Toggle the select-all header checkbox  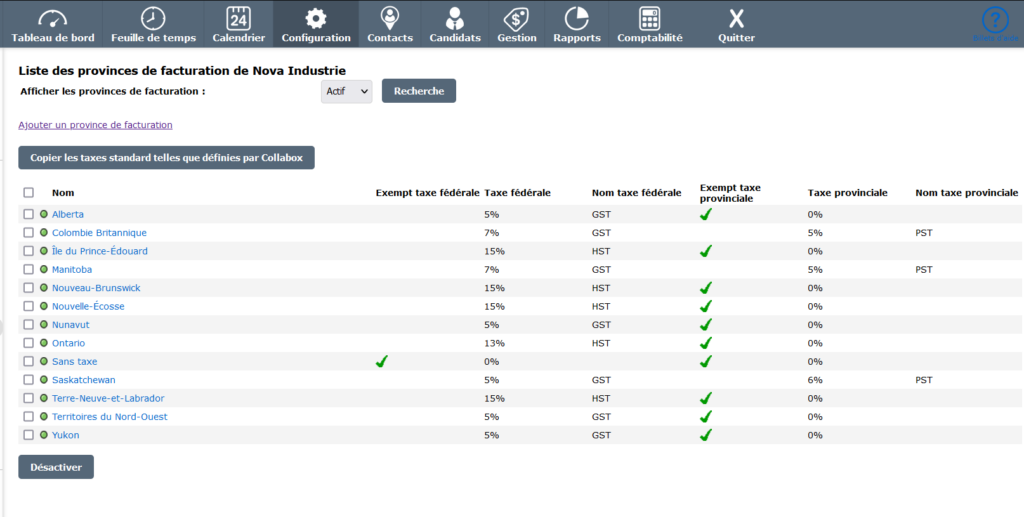click(x=28, y=193)
